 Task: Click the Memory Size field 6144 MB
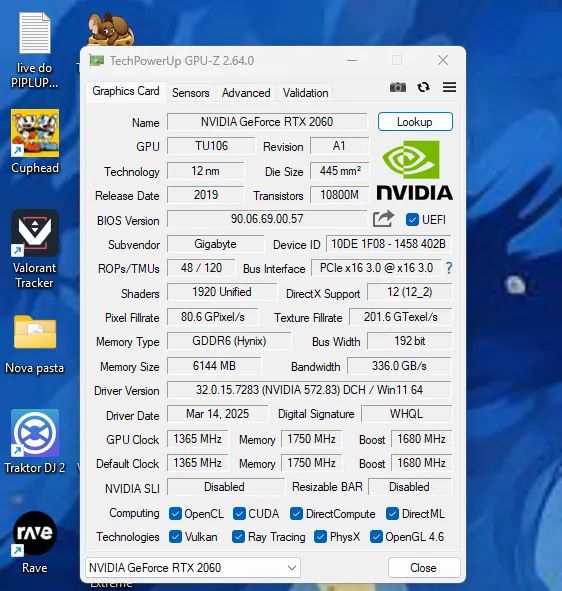214,366
